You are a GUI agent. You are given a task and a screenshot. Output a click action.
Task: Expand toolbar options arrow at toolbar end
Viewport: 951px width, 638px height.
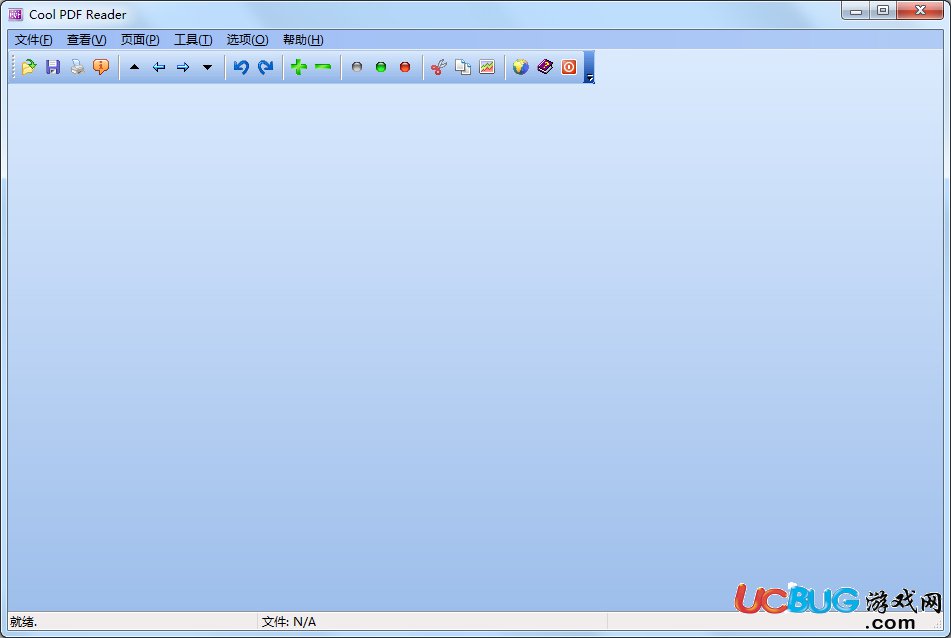589,67
